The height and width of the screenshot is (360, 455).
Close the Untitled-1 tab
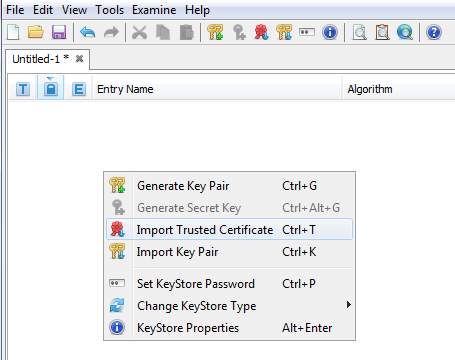coord(79,59)
